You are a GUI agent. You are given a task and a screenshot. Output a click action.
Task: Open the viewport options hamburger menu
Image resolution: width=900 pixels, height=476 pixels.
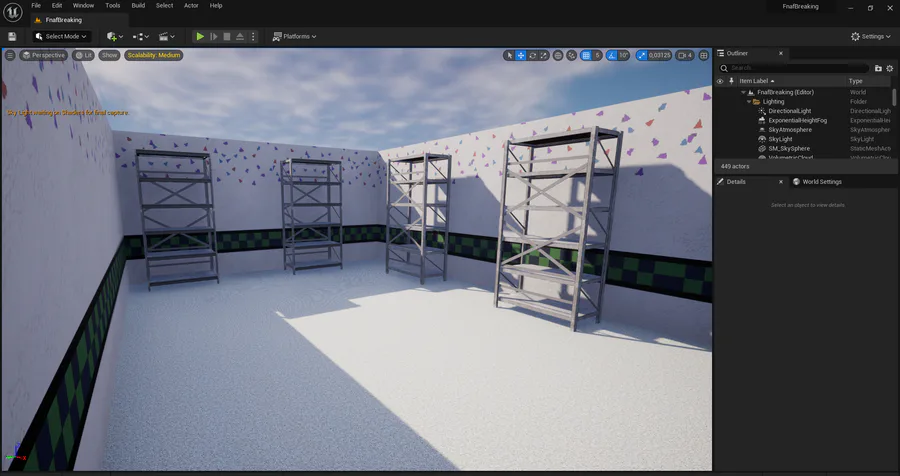click(x=10, y=55)
